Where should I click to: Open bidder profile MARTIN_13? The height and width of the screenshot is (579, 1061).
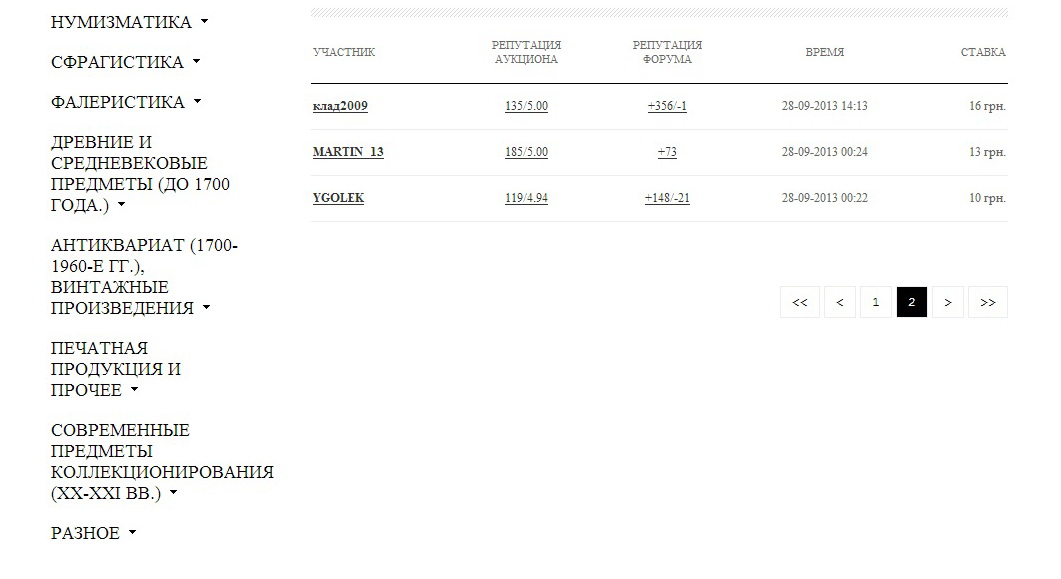pyautogui.click(x=348, y=152)
